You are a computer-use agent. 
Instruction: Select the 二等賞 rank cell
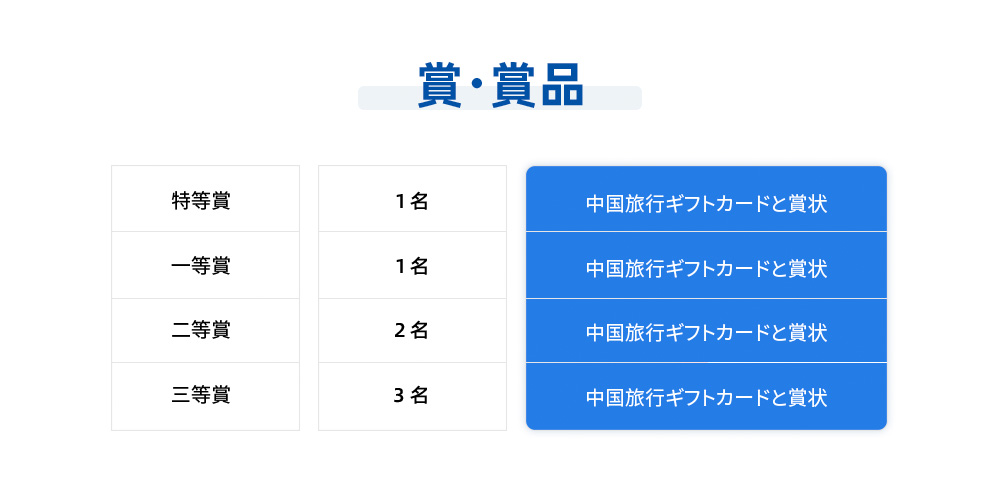point(205,330)
